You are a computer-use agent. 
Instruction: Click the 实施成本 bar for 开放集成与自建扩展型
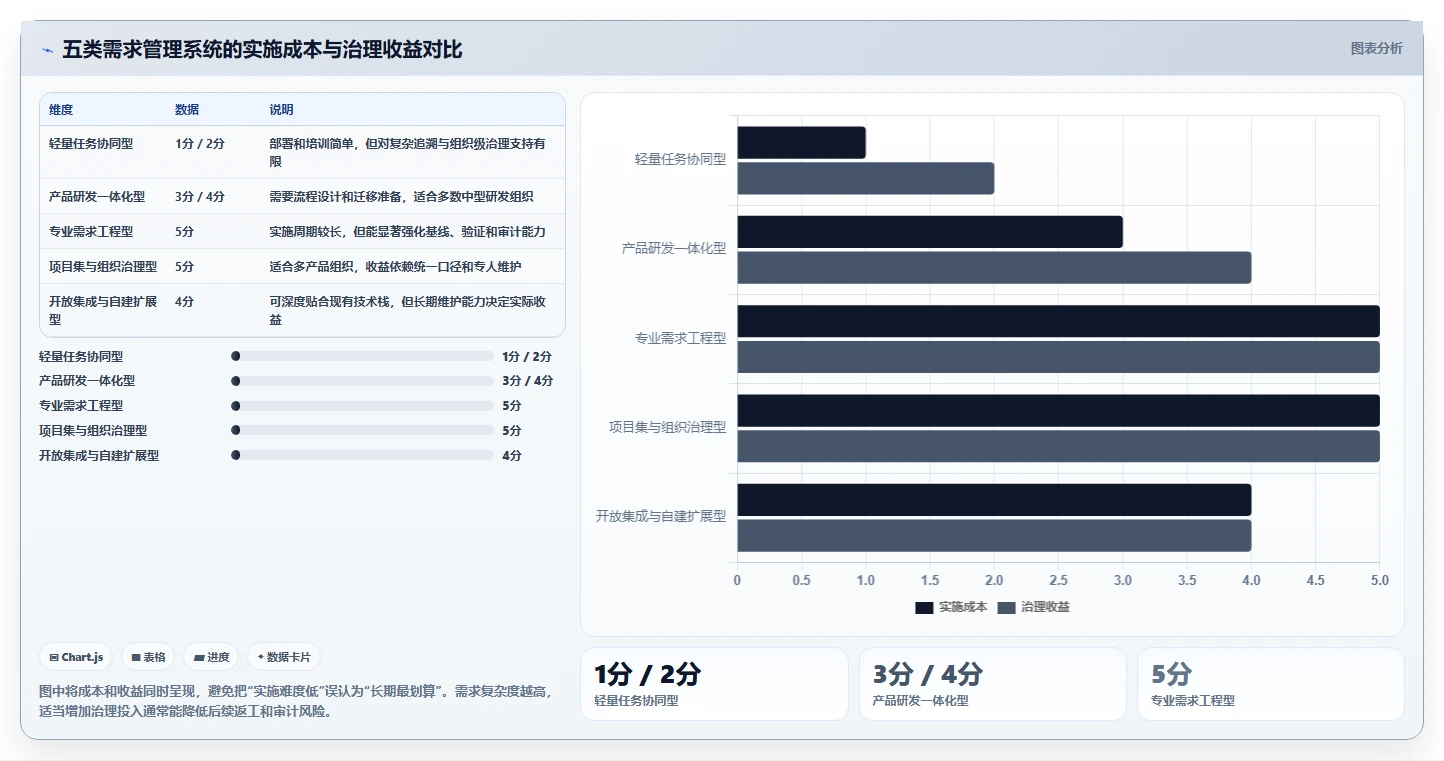(x=994, y=500)
